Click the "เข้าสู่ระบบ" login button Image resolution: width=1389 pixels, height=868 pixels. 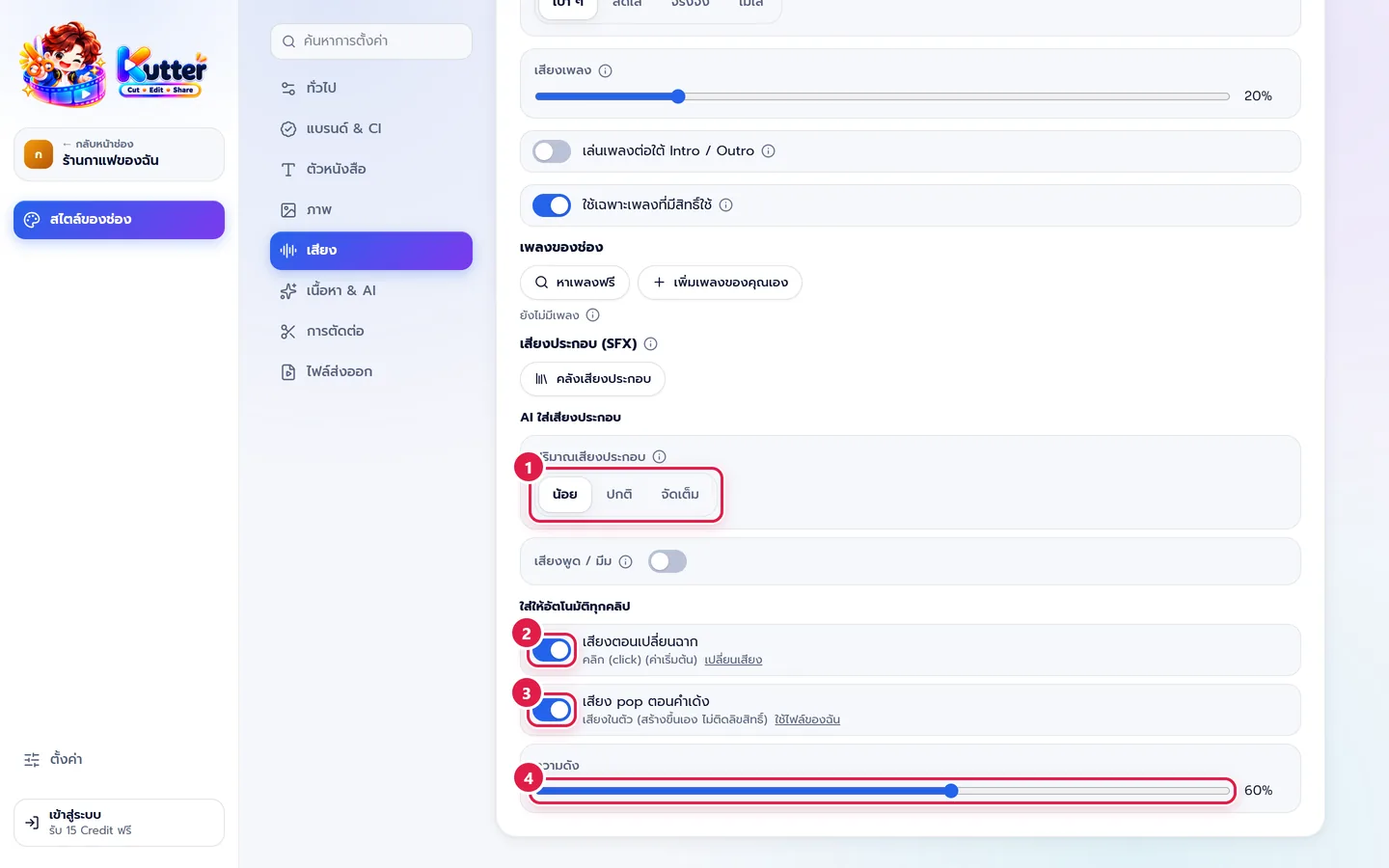point(119,823)
